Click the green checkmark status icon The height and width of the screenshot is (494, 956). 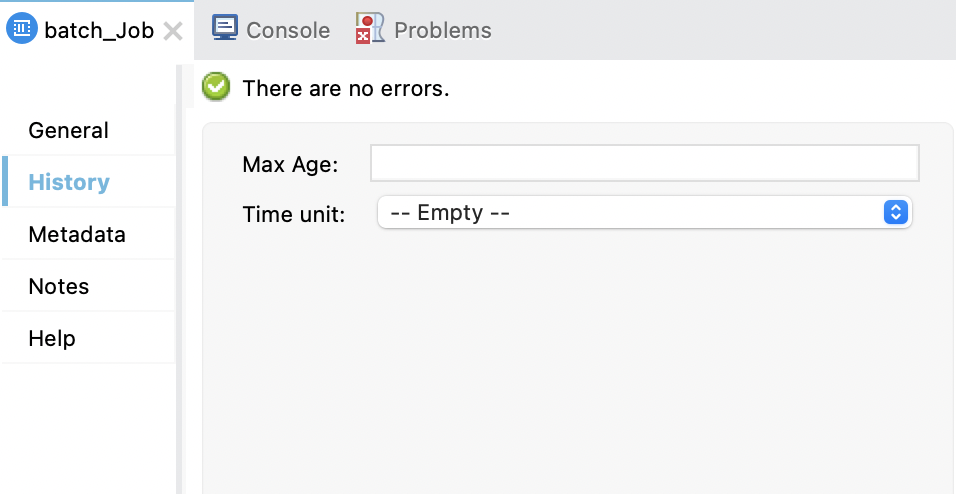pos(216,88)
